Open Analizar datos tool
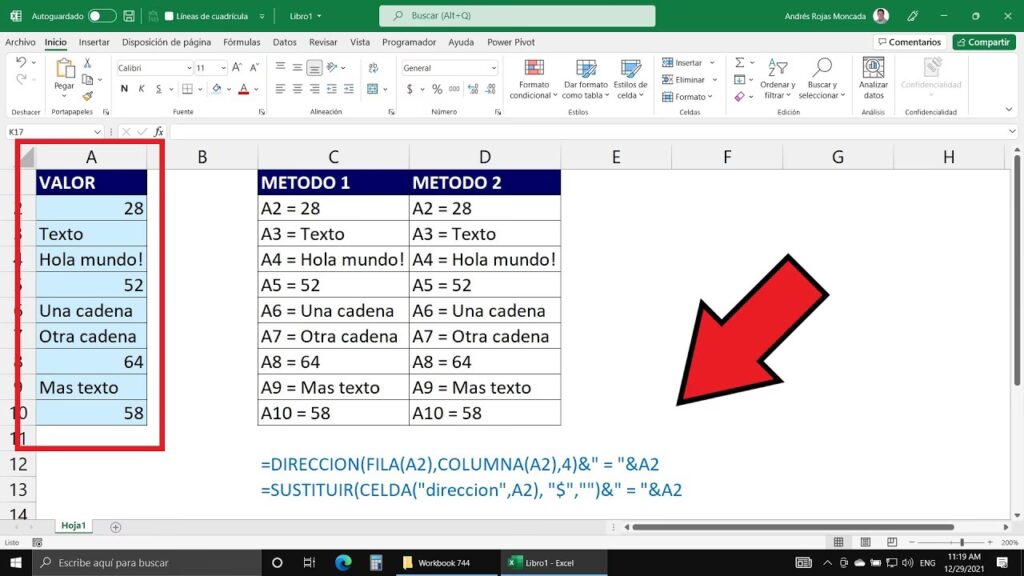Image resolution: width=1024 pixels, height=576 pixels. coord(873,78)
